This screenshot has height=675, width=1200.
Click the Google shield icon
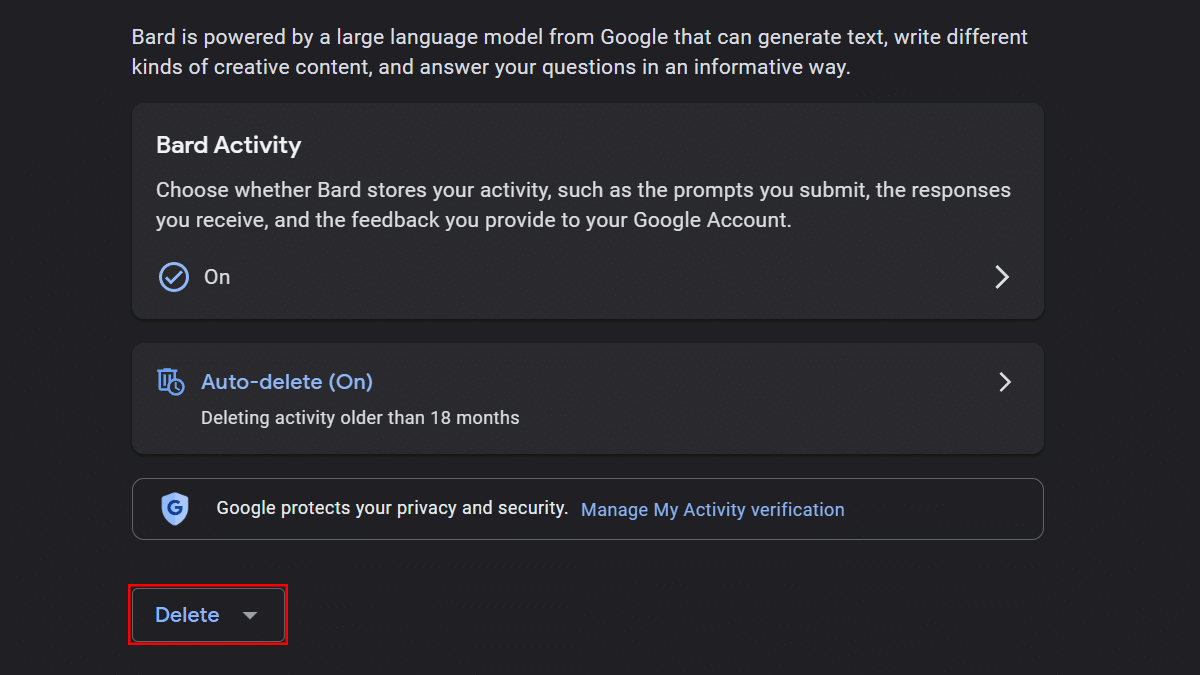click(175, 509)
